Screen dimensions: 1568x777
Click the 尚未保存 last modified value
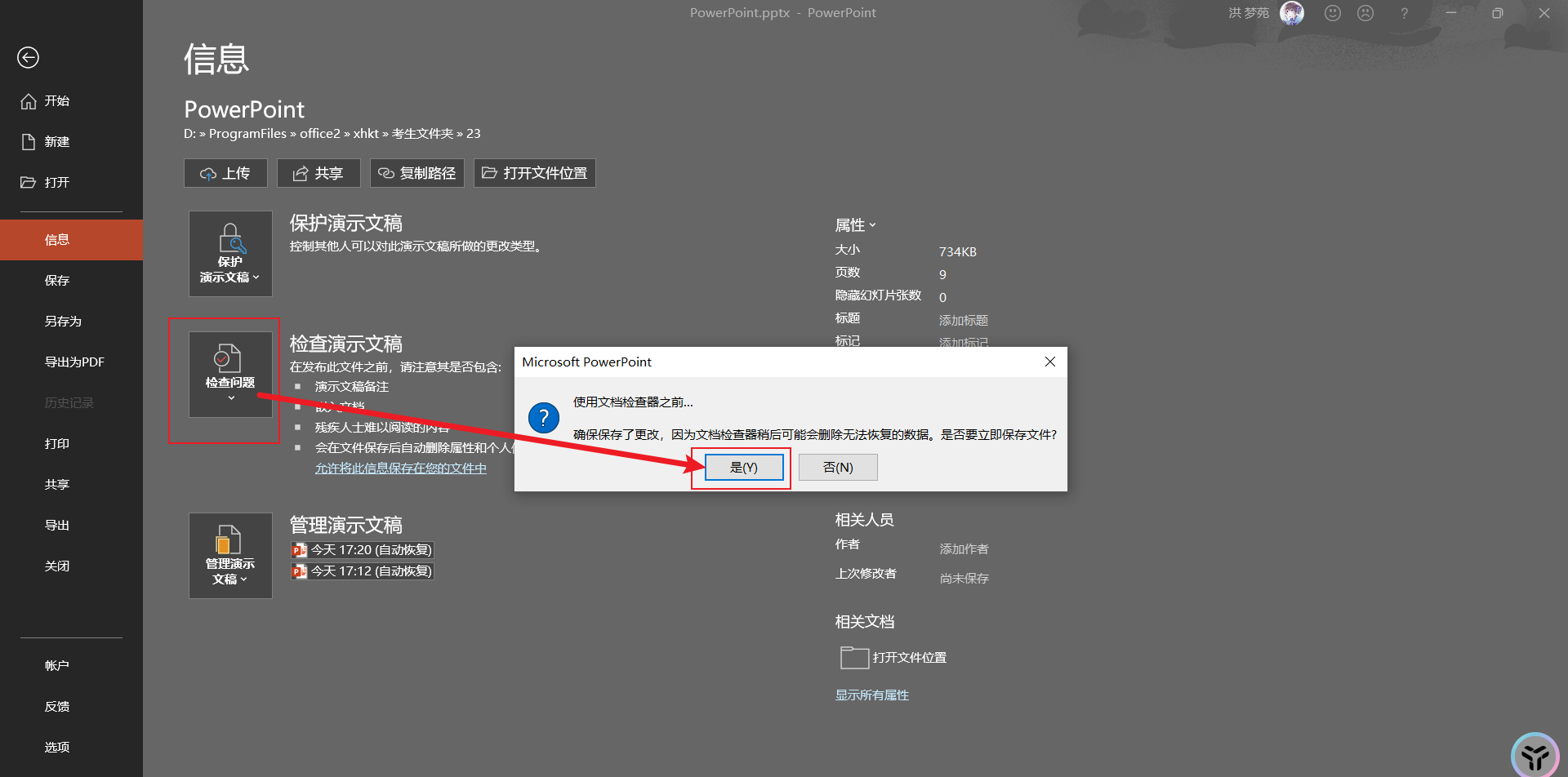click(964, 579)
